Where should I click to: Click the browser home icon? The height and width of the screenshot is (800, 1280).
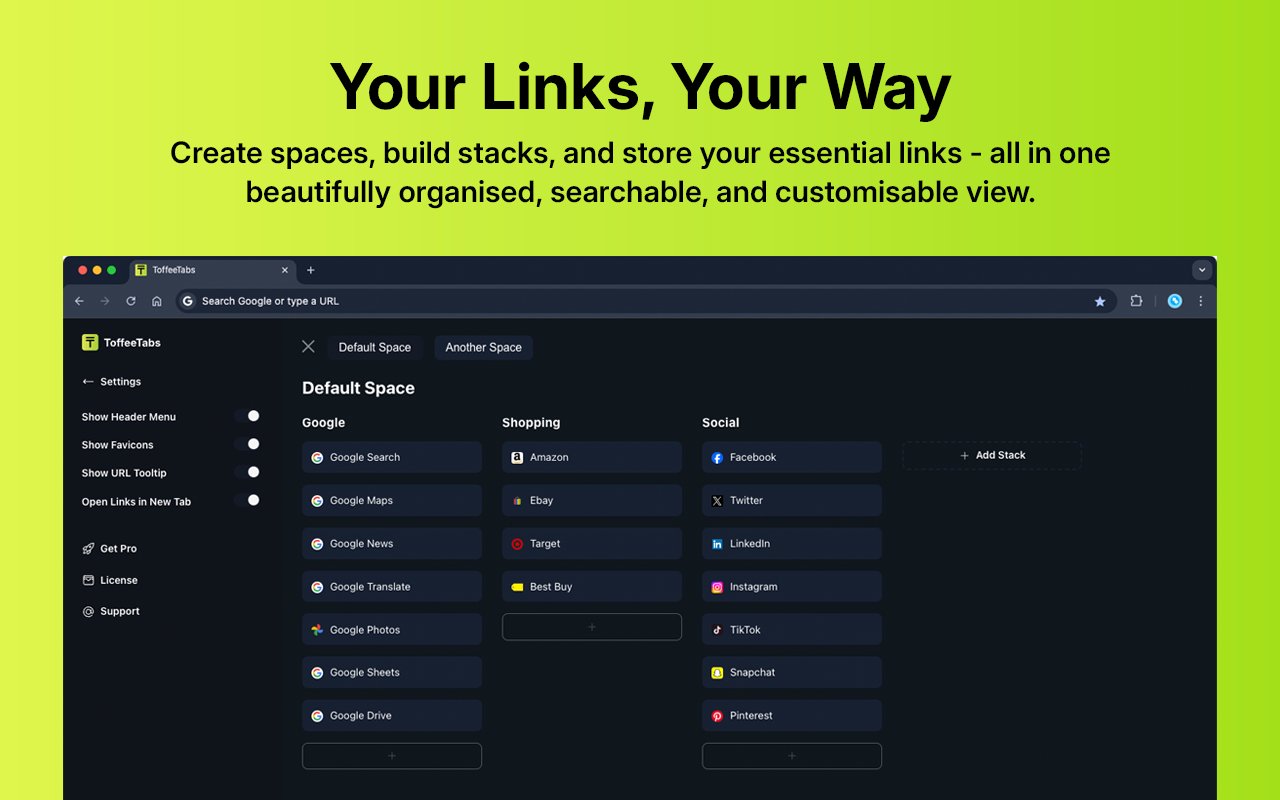click(x=157, y=301)
